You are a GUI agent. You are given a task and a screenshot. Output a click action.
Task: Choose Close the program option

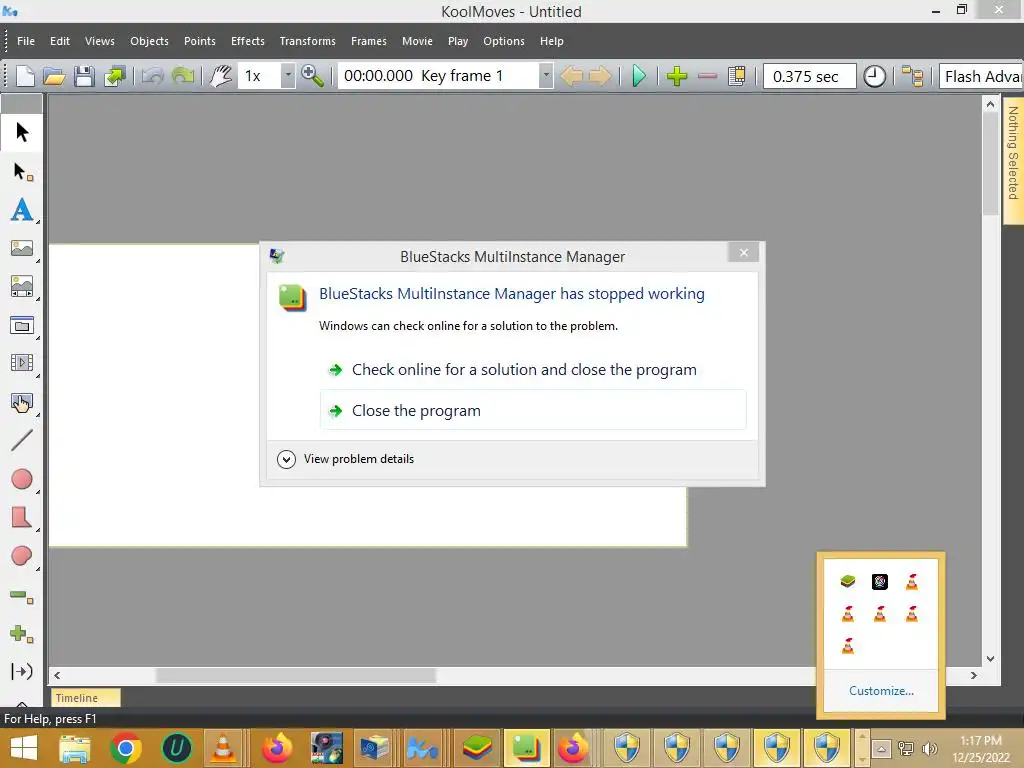click(x=533, y=410)
